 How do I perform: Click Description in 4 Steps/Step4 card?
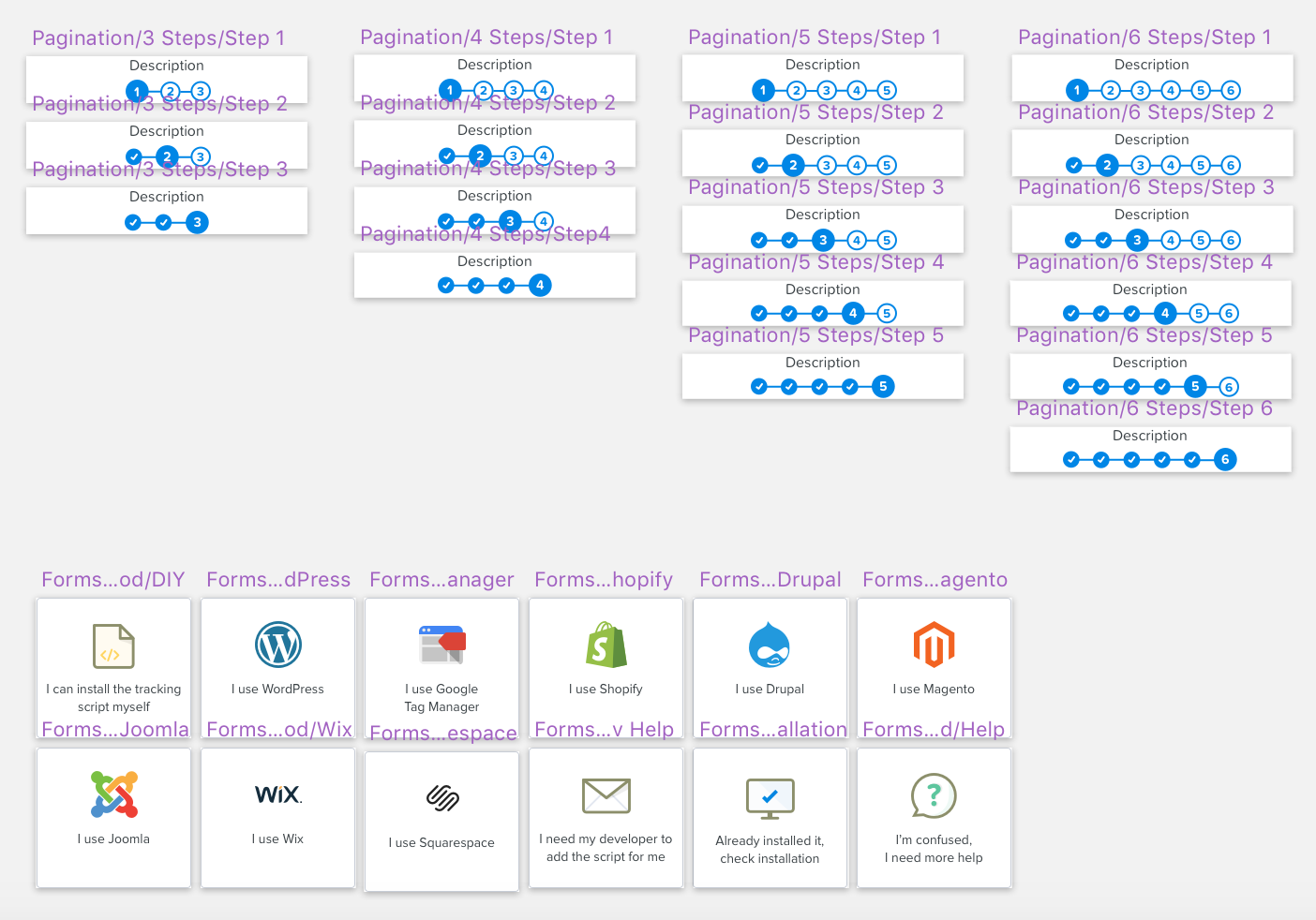[x=495, y=261]
